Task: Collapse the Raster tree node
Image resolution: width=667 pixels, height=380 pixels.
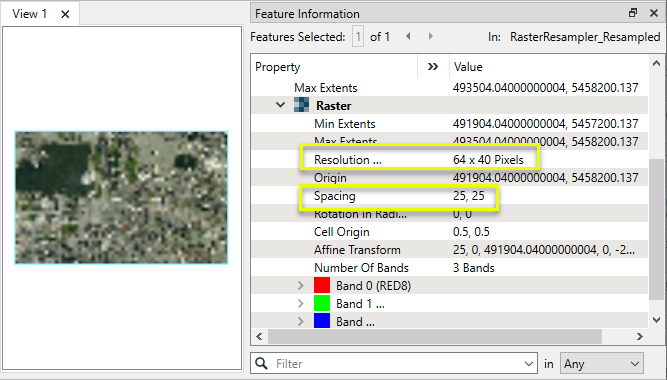Action: (x=280, y=105)
